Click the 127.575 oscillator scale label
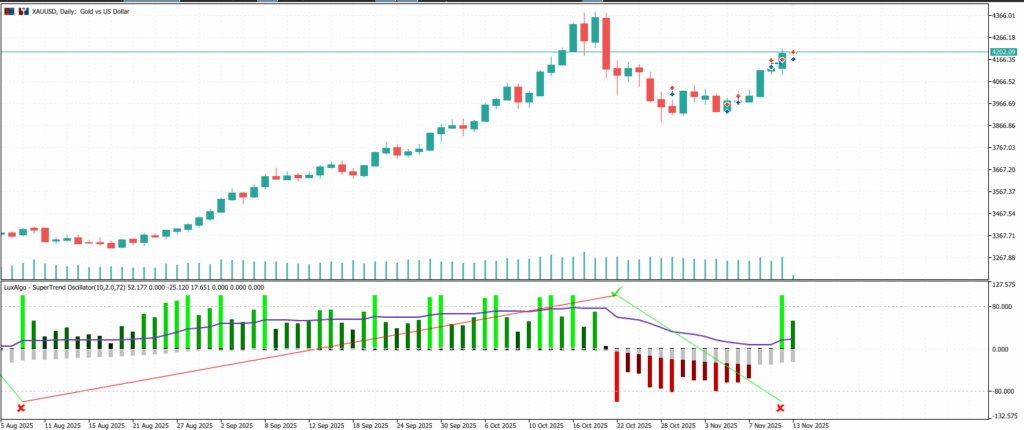 tap(1003, 285)
